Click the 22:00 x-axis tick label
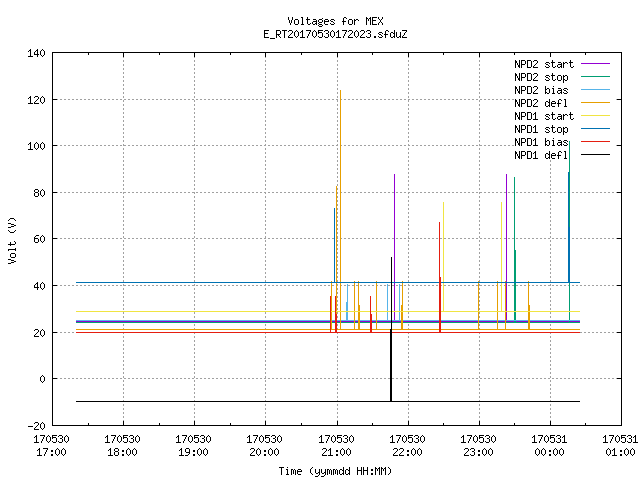The height and width of the screenshot is (480, 640). [x=407, y=452]
